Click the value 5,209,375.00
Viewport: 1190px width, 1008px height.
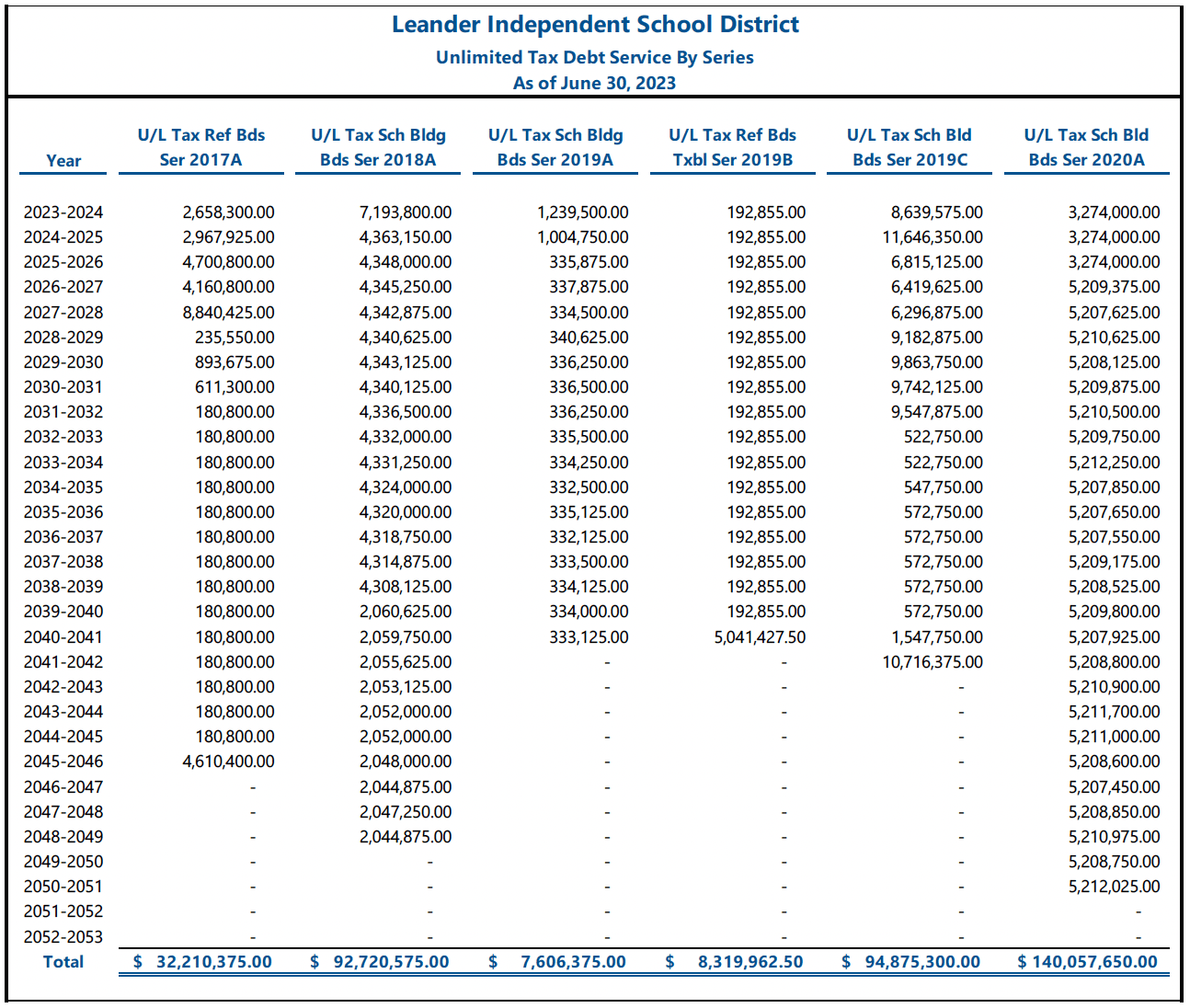pyautogui.click(x=1115, y=287)
